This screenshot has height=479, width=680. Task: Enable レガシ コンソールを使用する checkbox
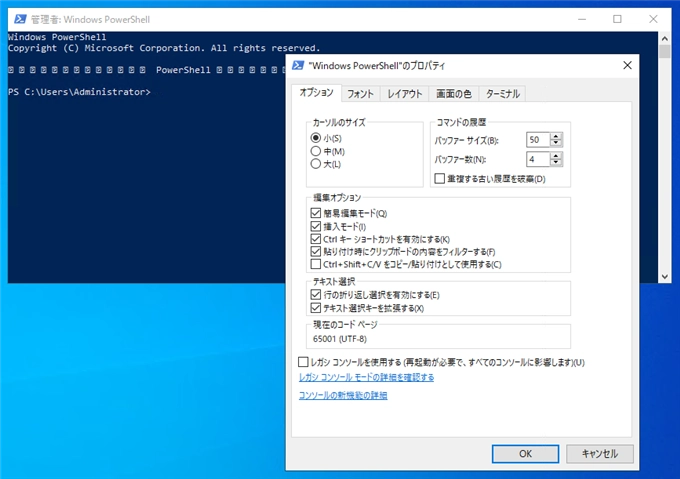303,362
